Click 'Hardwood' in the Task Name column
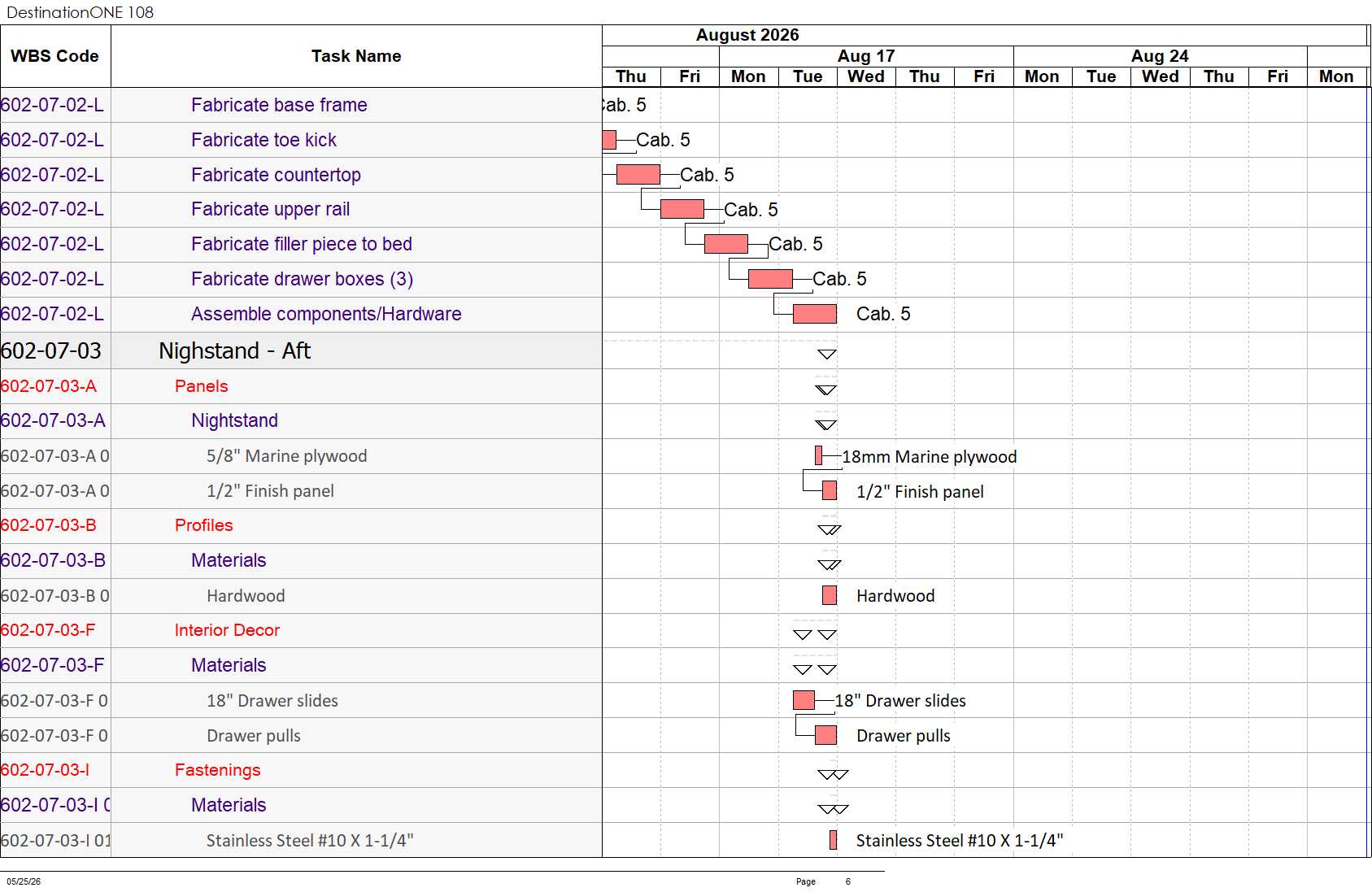 pyautogui.click(x=246, y=596)
